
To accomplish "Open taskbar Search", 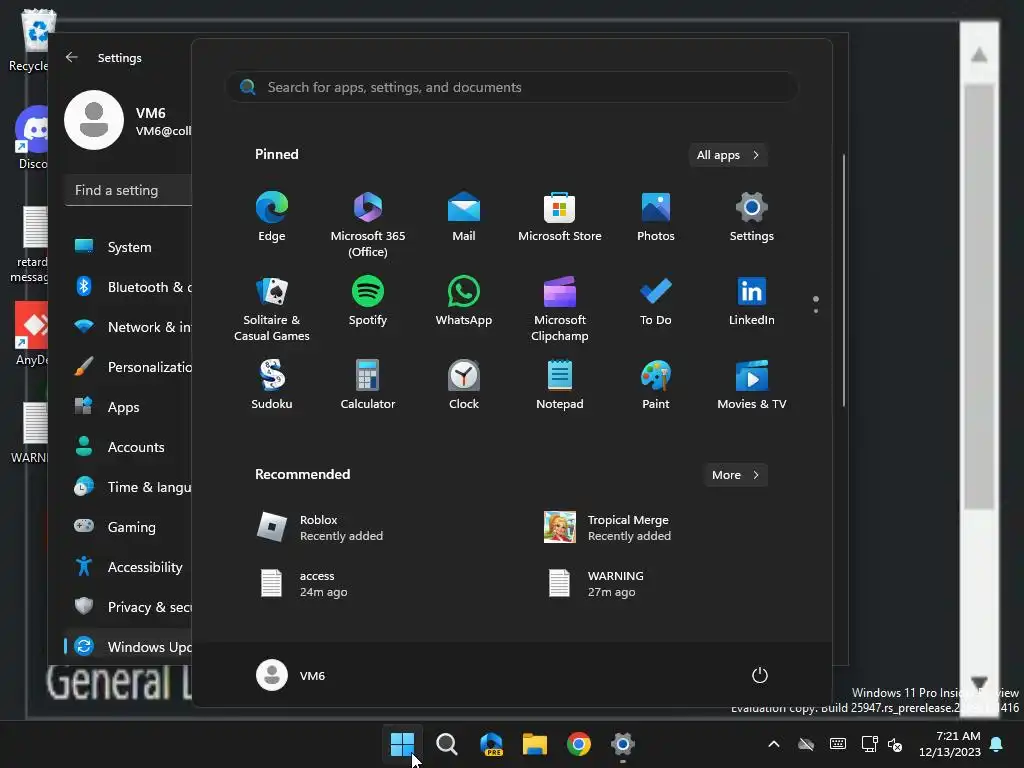I will click(447, 744).
